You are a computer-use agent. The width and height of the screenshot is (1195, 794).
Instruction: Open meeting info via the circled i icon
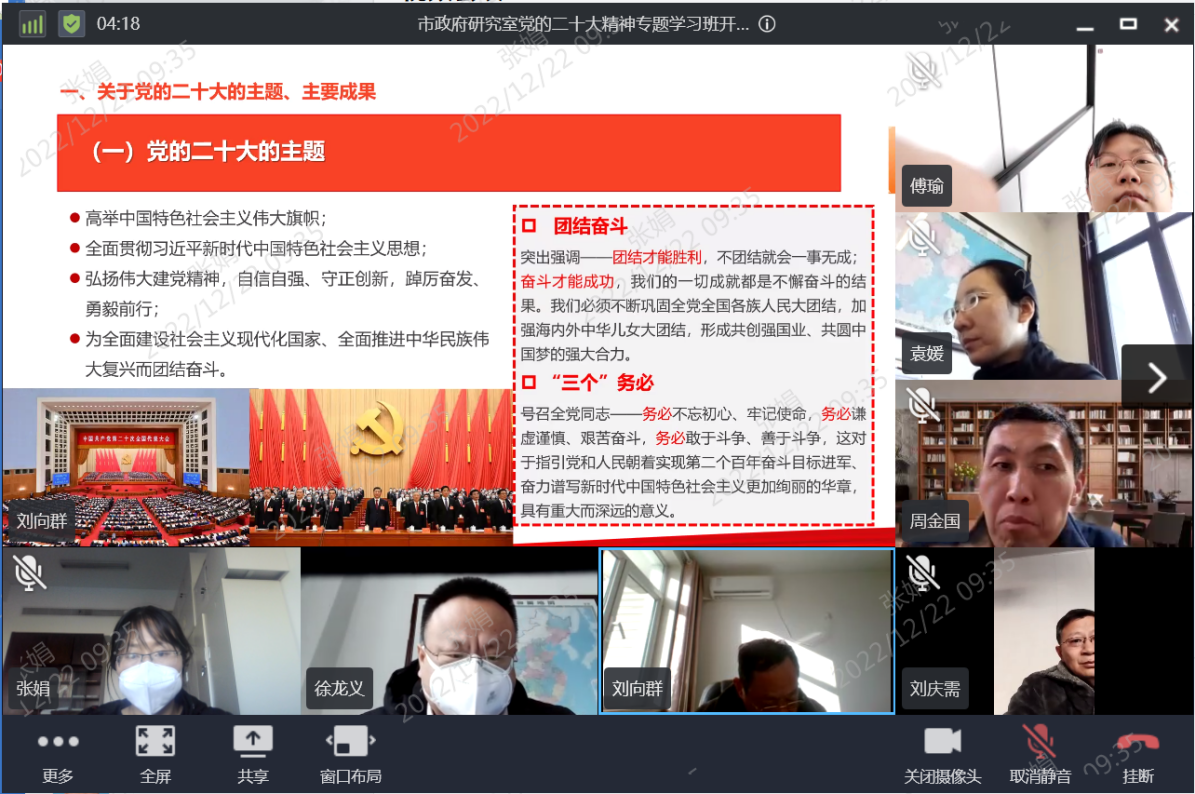(x=767, y=24)
